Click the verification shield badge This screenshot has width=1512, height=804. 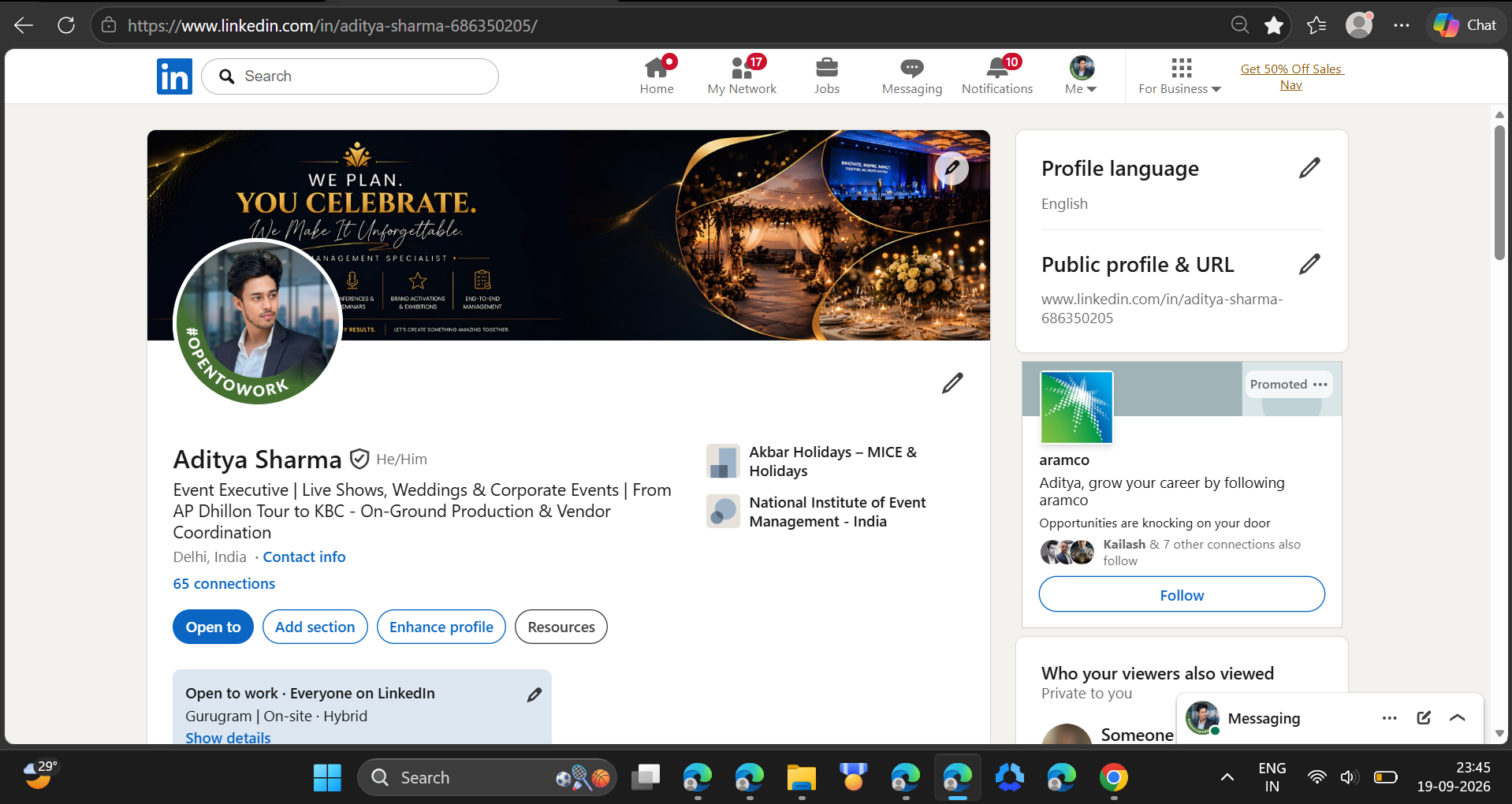pos(359,459)
